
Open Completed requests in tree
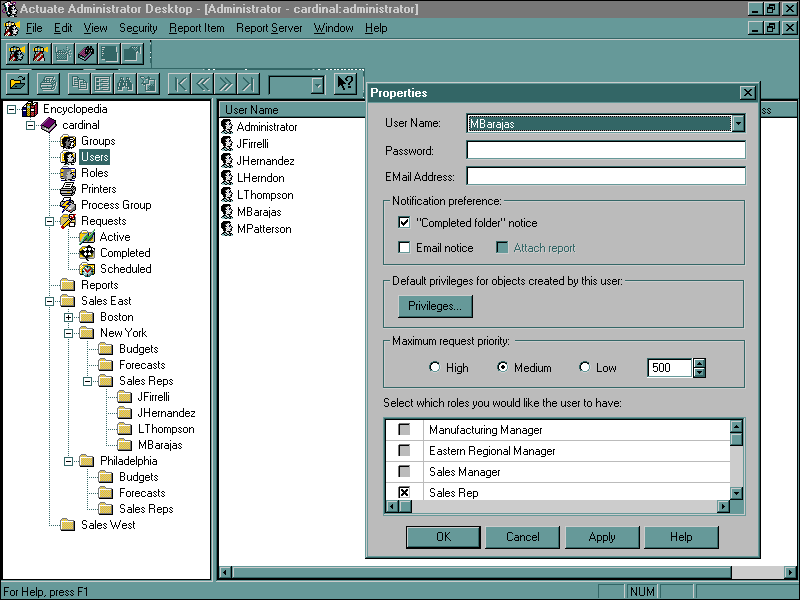tap(125, 253)
